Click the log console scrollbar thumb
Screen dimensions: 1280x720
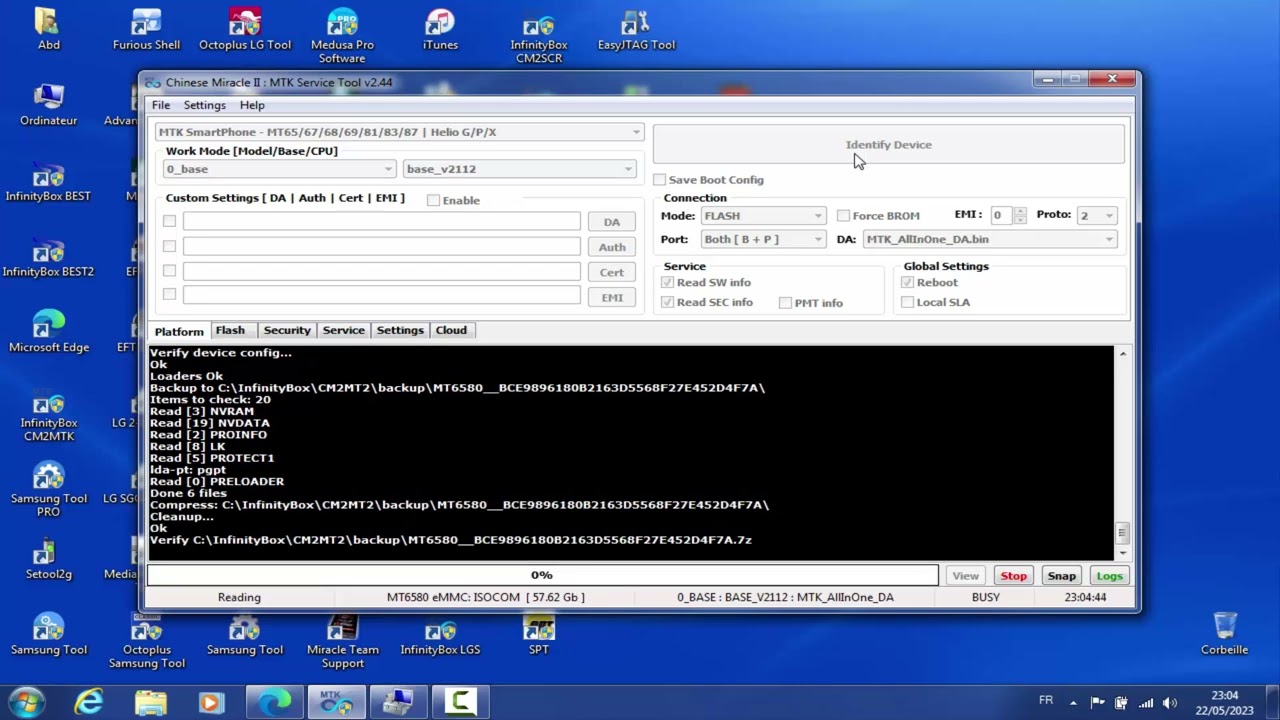(1122, 533)
